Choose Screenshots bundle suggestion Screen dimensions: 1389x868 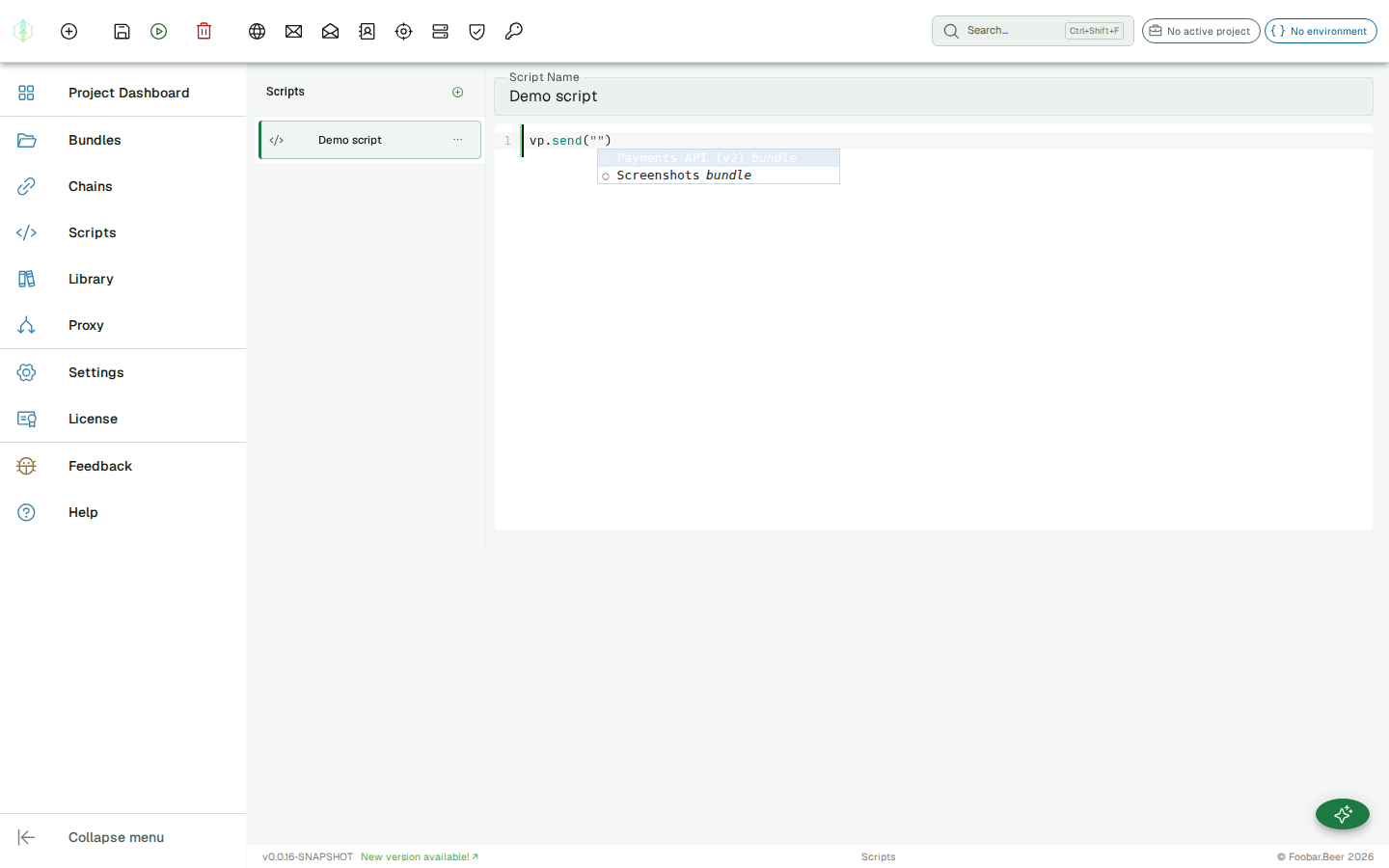coord(719,176)
